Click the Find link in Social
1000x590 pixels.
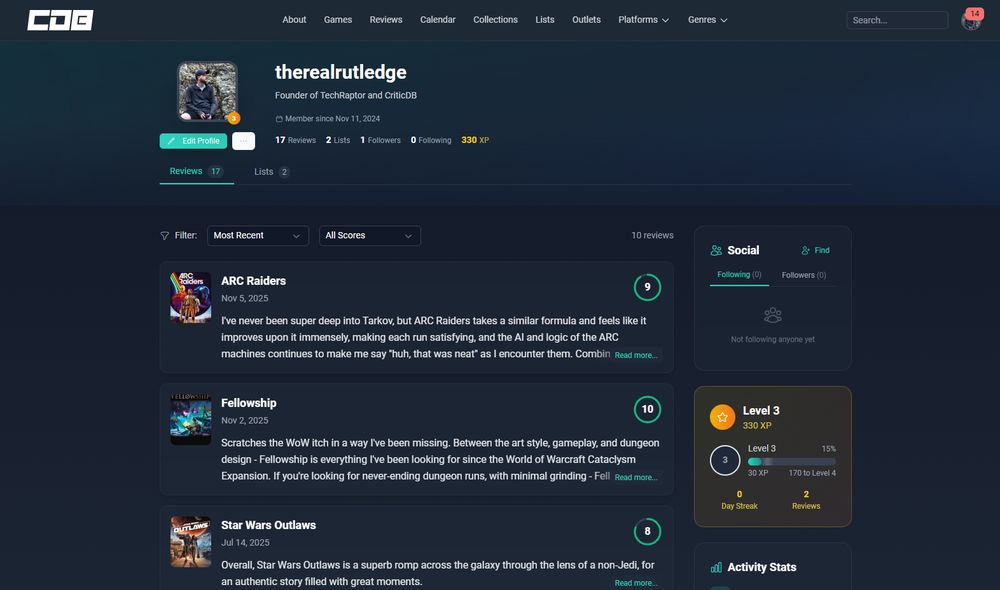[x=815, y=251]
